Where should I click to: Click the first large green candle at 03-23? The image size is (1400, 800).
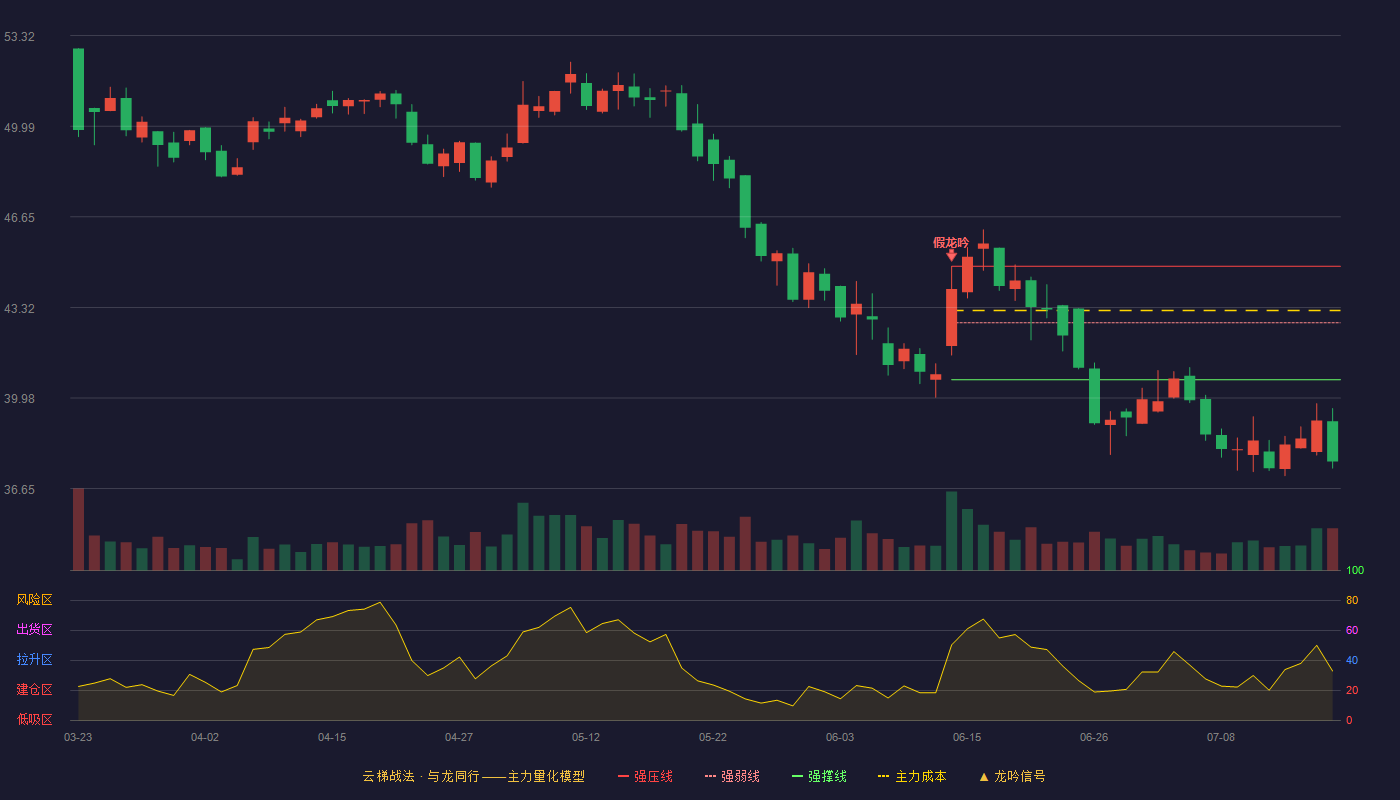pyautogui.click(x=78, y=89)
